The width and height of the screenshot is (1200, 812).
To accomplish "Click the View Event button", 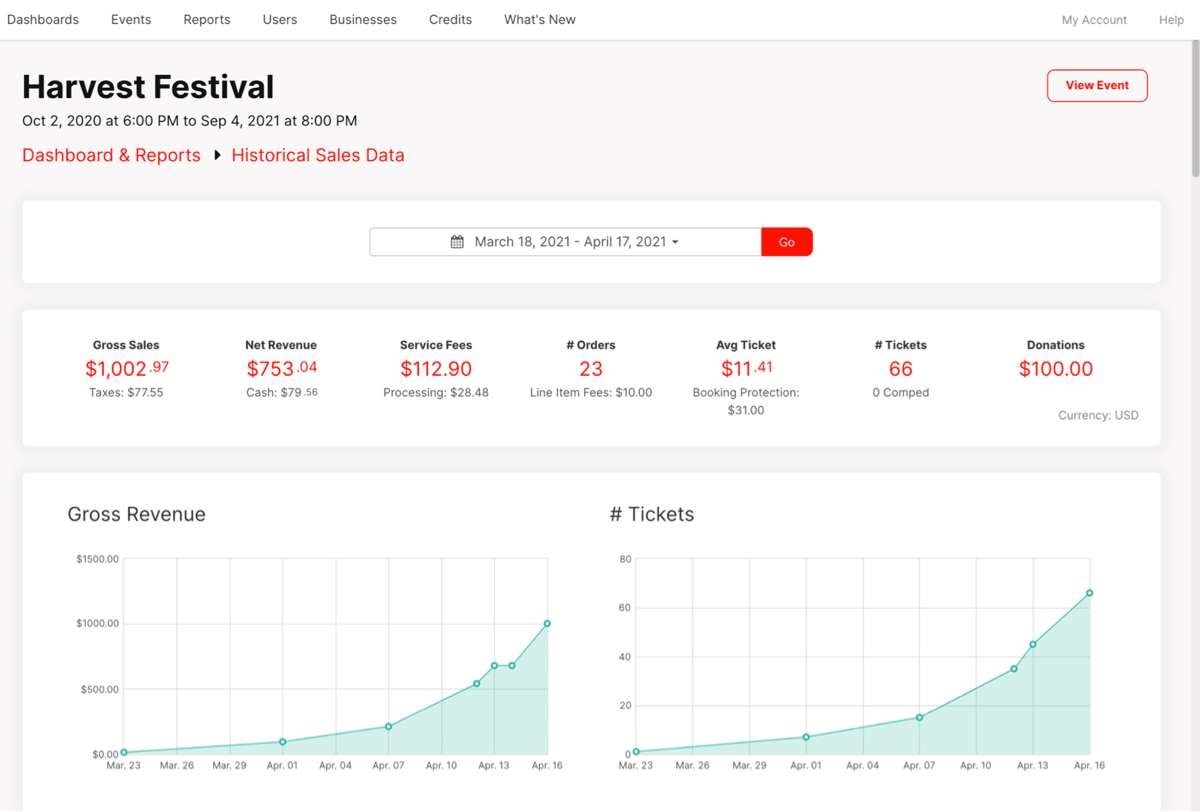I will 1097,85.
